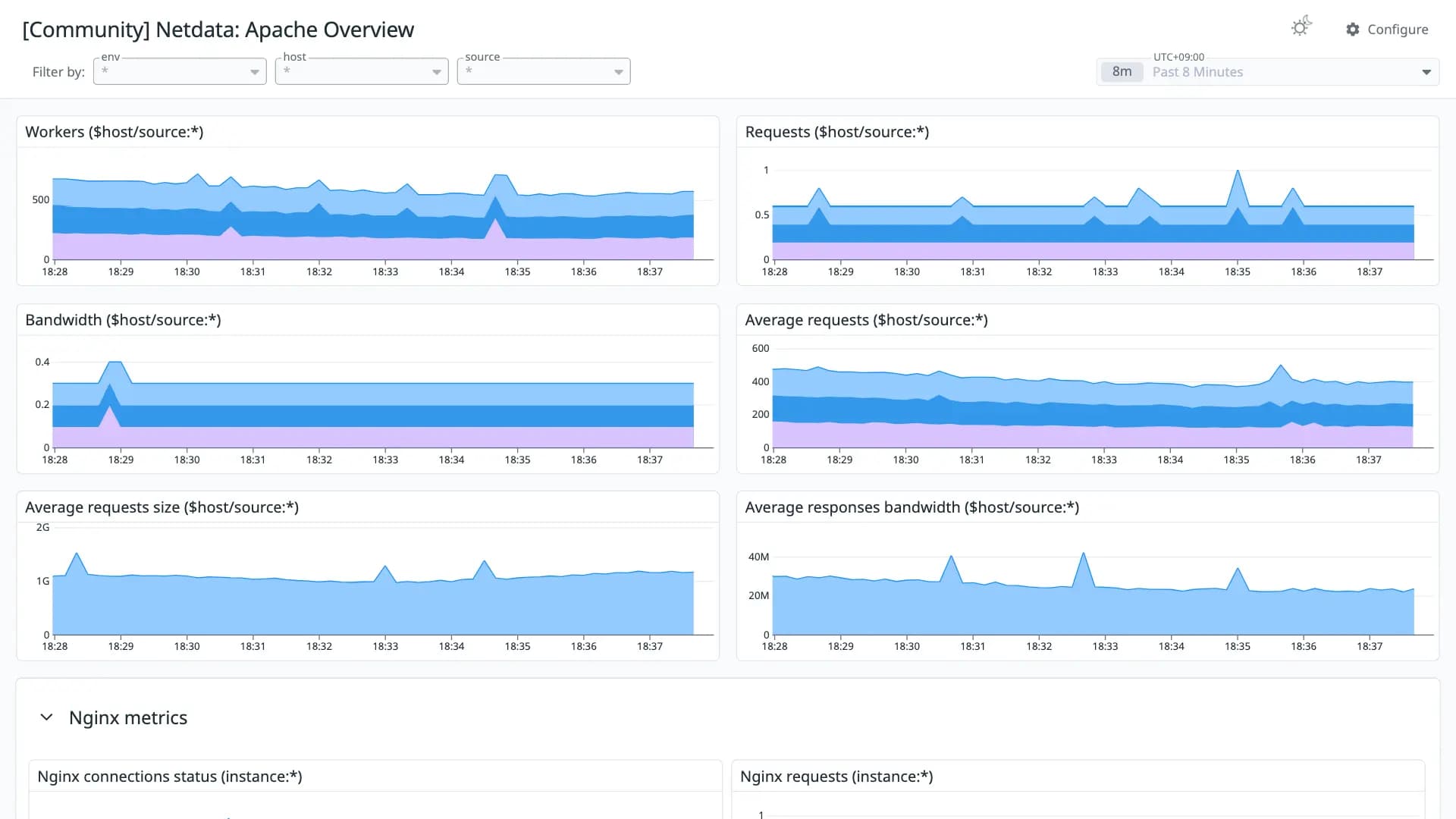Click the Nginx connections status widget title

(170, 777)
